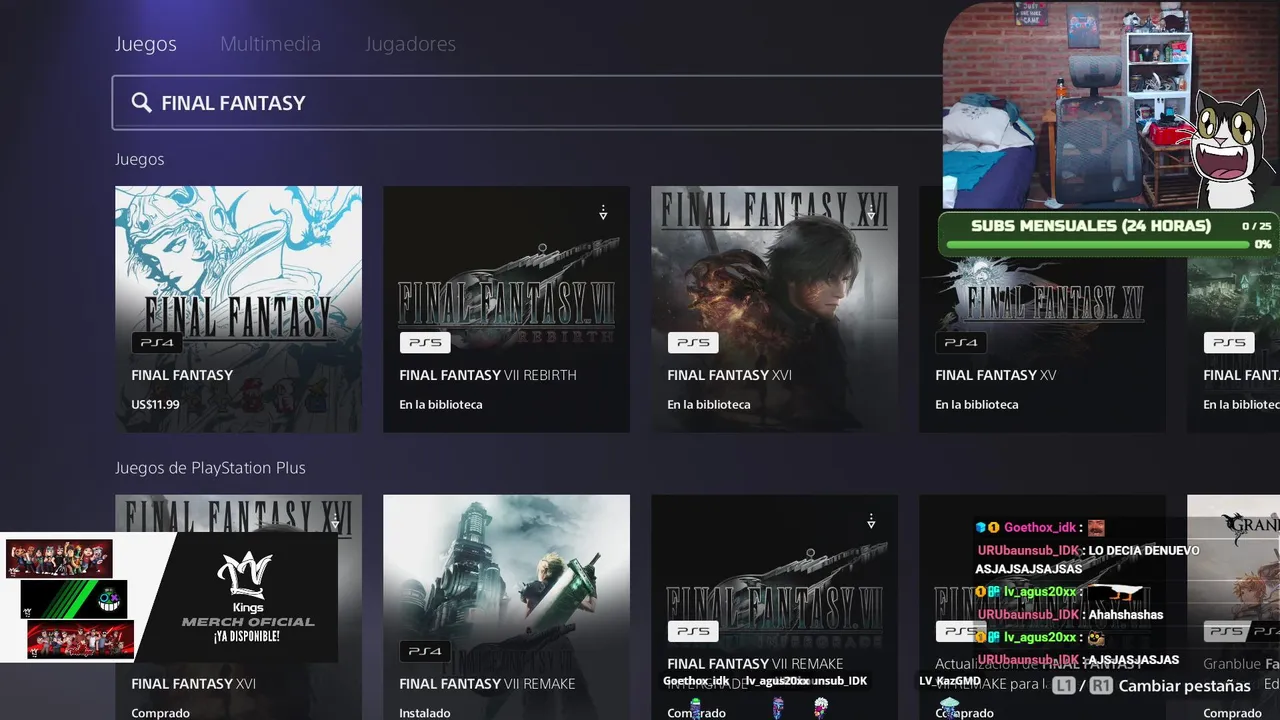The image size is (1280, 720).
Task: Click the 'Juegos' section heading above the results
Action: click(139, 159)
